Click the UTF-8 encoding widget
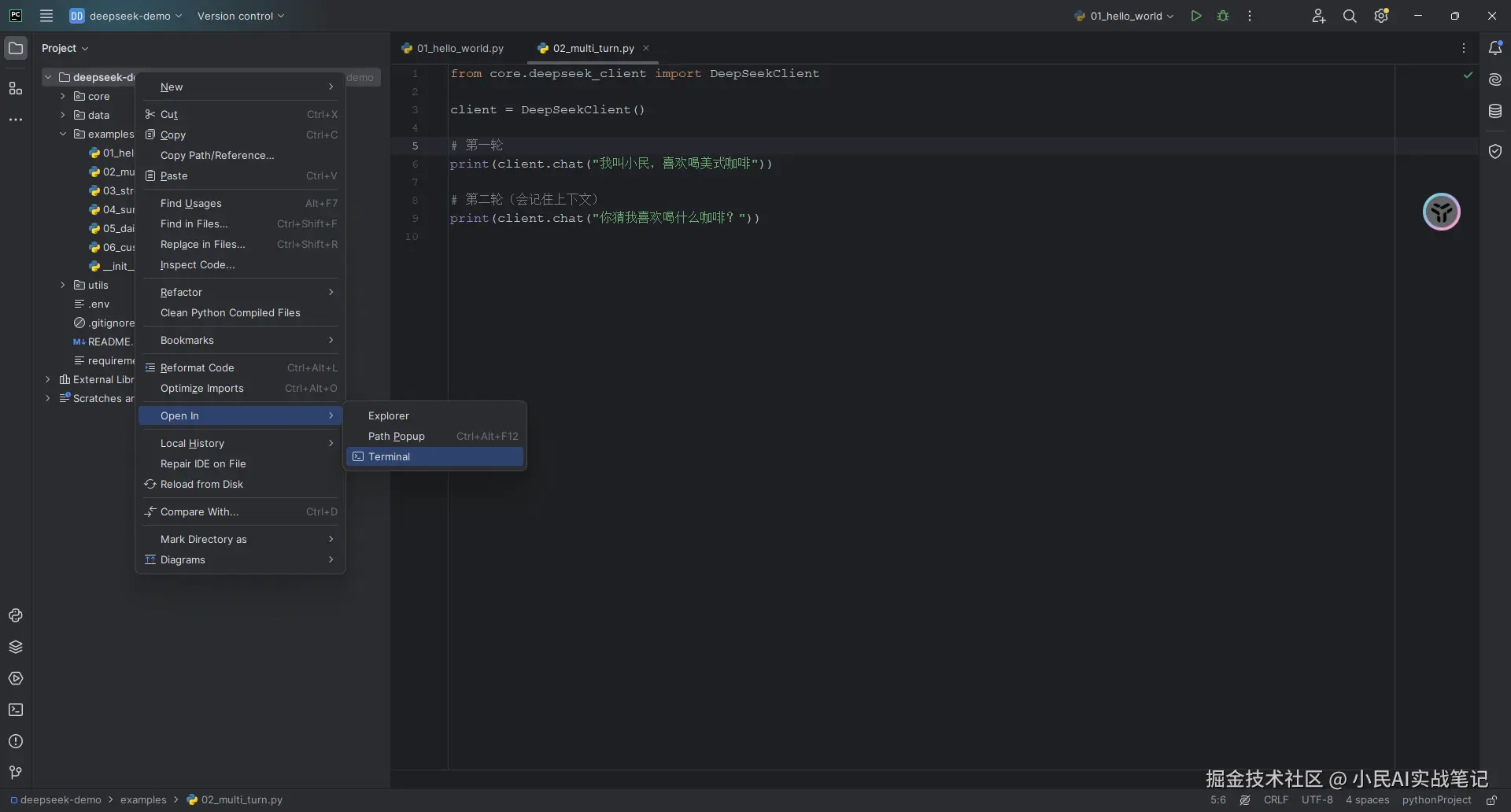This screenshot has height=812, width=1511. point(1317,800)
